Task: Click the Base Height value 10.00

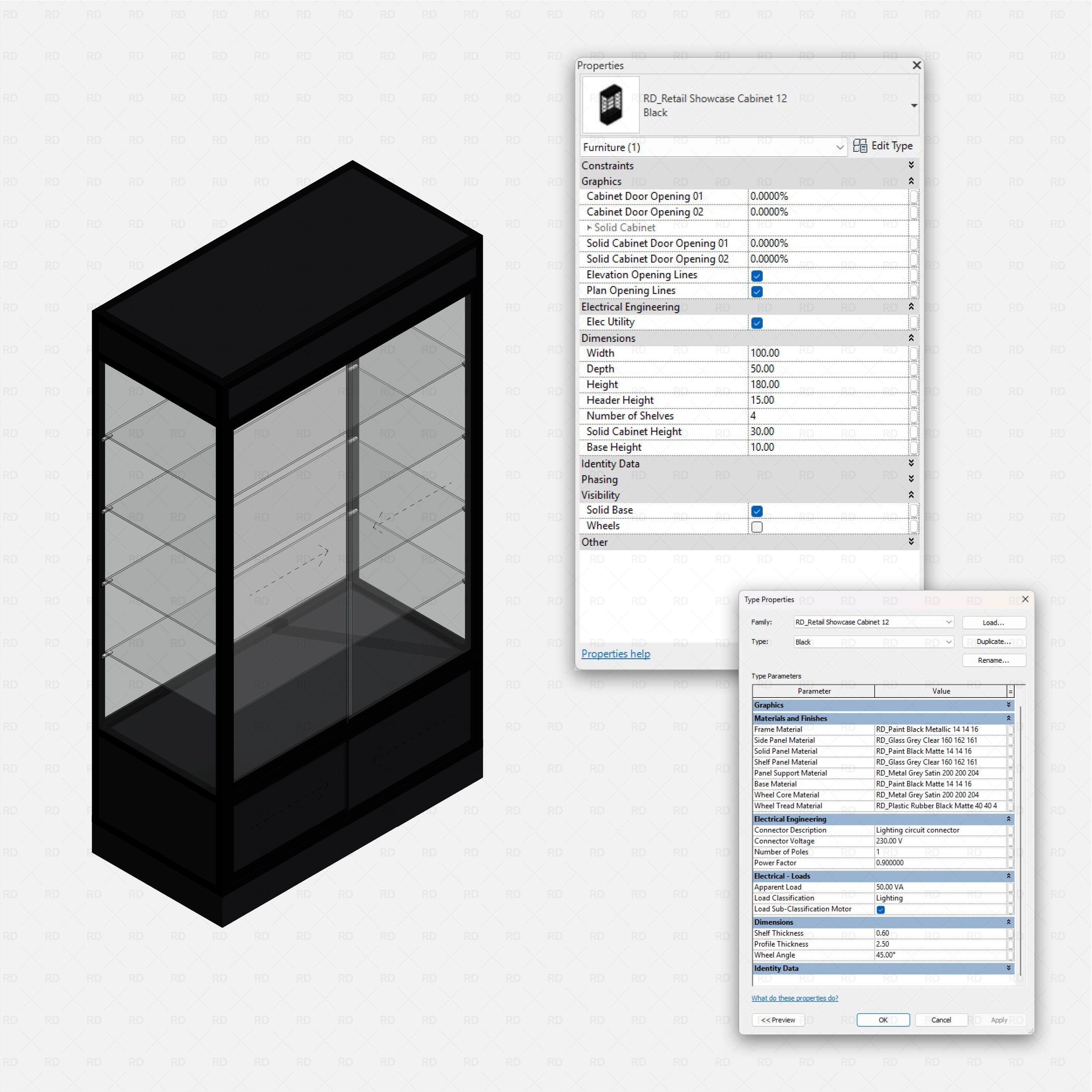Action: click(x=828, y=447)
